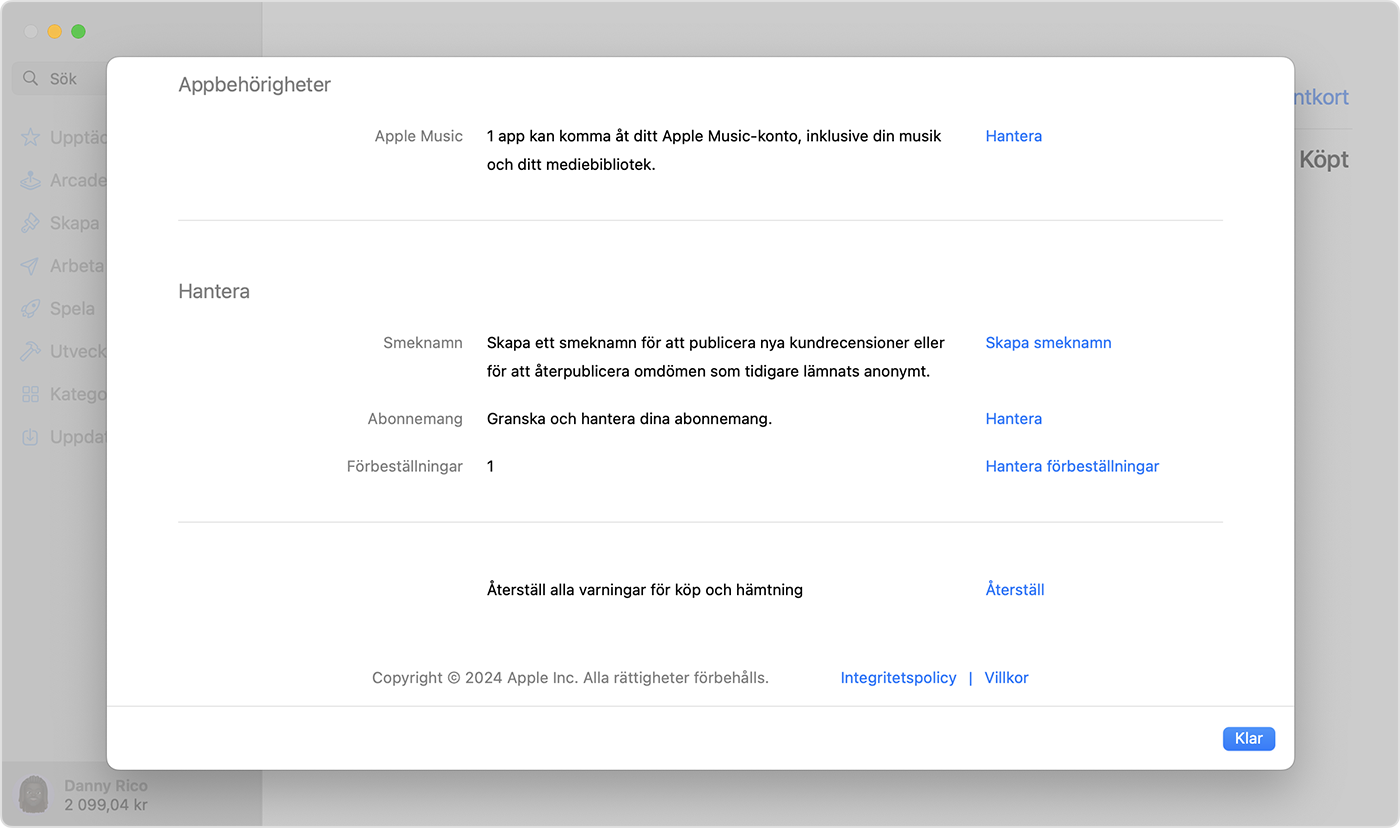Click the text 'Granska och hantera dina abonnemang.'
The height and width of the screenshot is (828, 1400).
(x=629, y=419)
